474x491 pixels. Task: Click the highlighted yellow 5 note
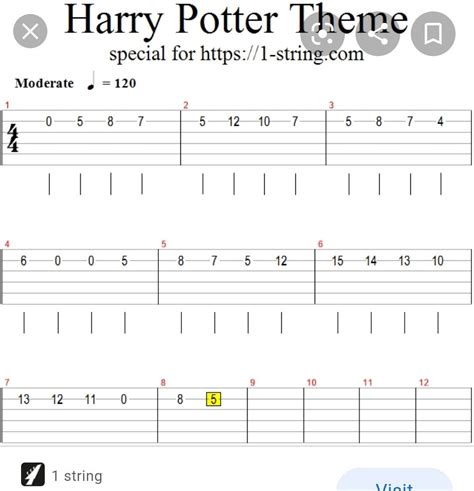(x=213, y=399)
